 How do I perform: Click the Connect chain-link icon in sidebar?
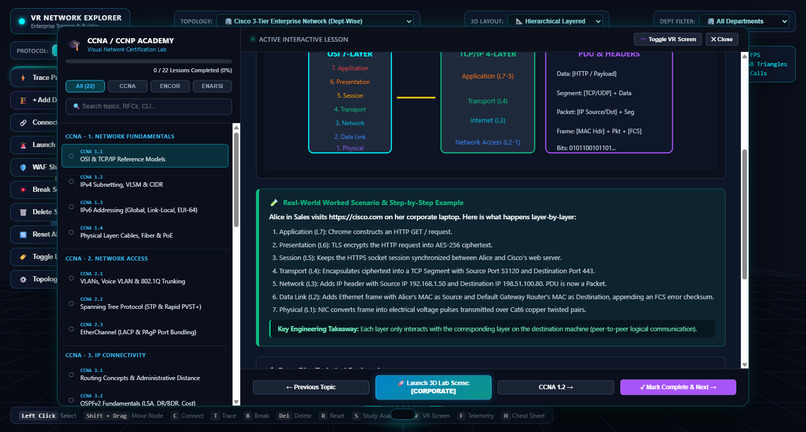(23, 122)
